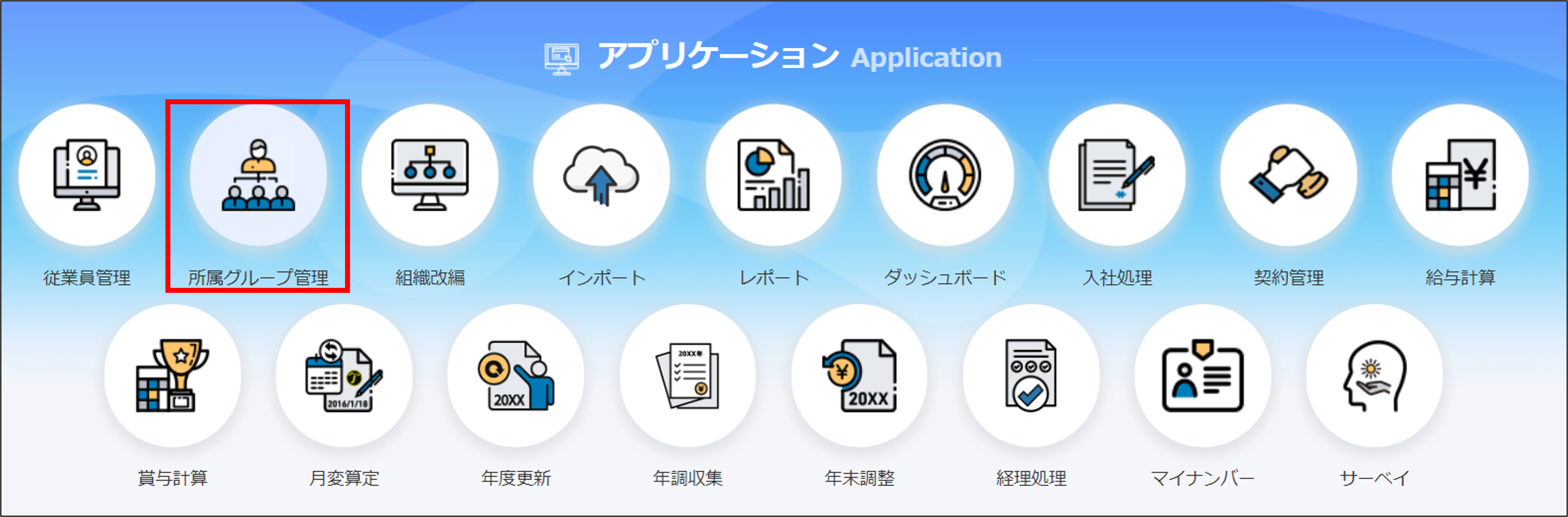Click the アプリケーション Application header monitor icon
1568x517 pixels.
coord(561,59)
